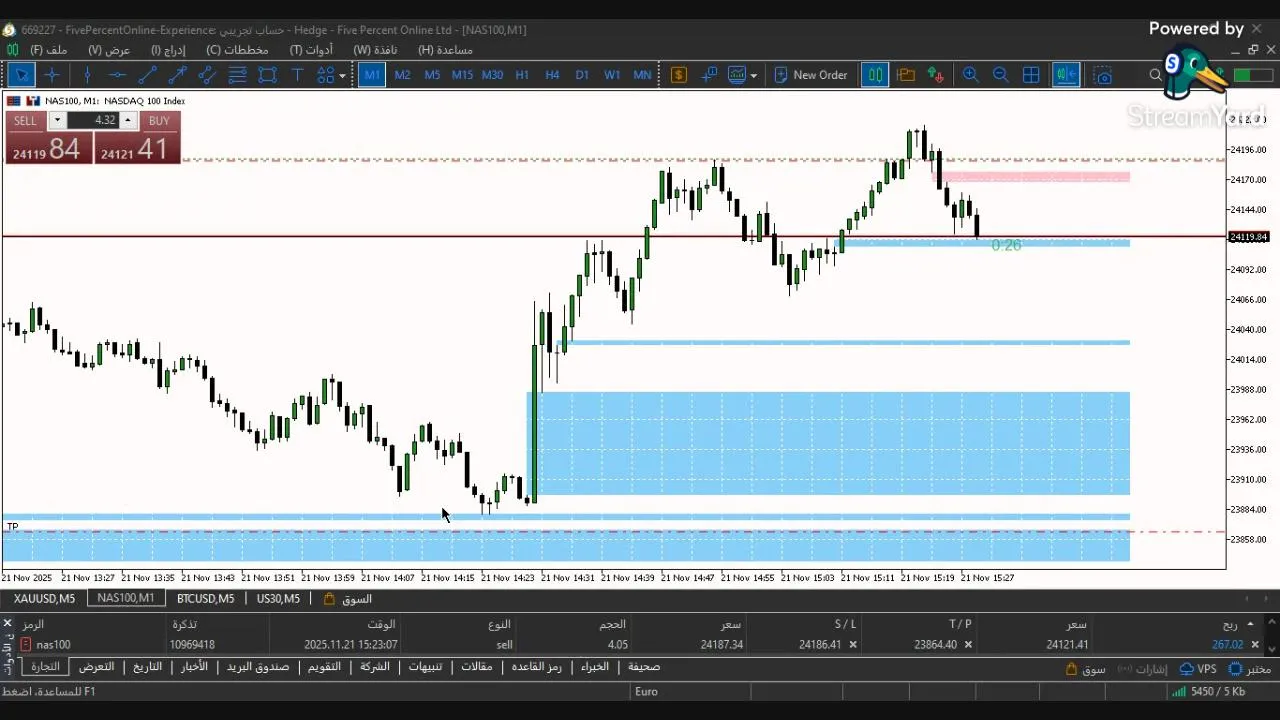
Task: Activate the crosshair tool
Action: [x=53, y=75]
